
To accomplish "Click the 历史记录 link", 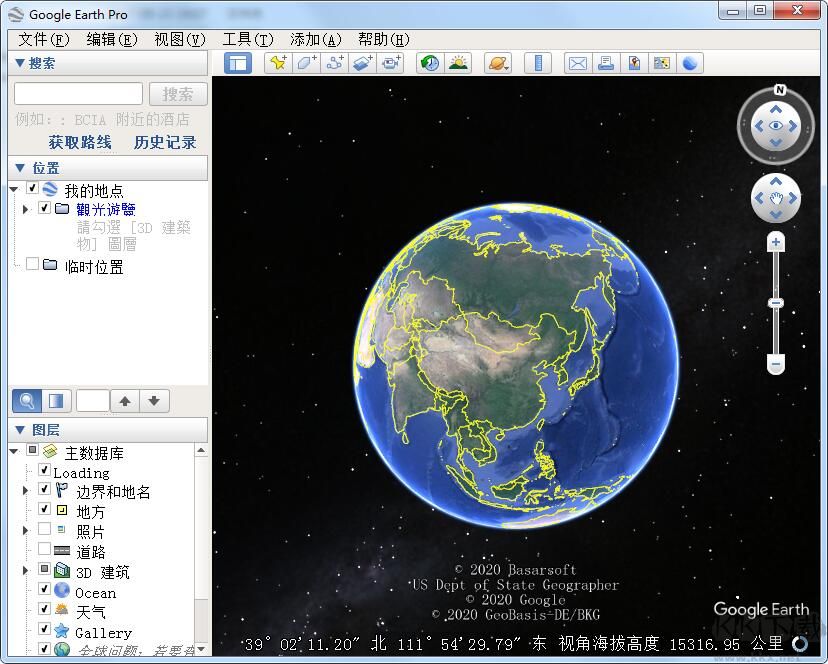I will (x=164, y=142).
